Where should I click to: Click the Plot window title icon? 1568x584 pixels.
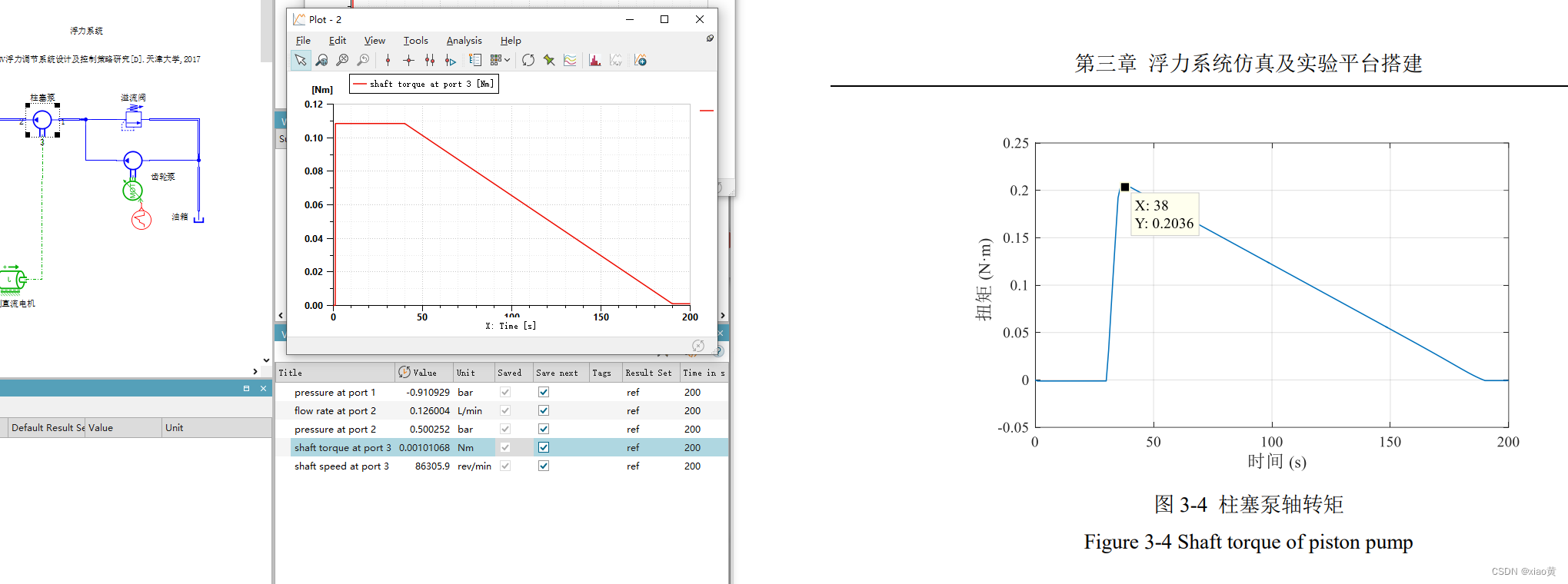pos(299,19)
